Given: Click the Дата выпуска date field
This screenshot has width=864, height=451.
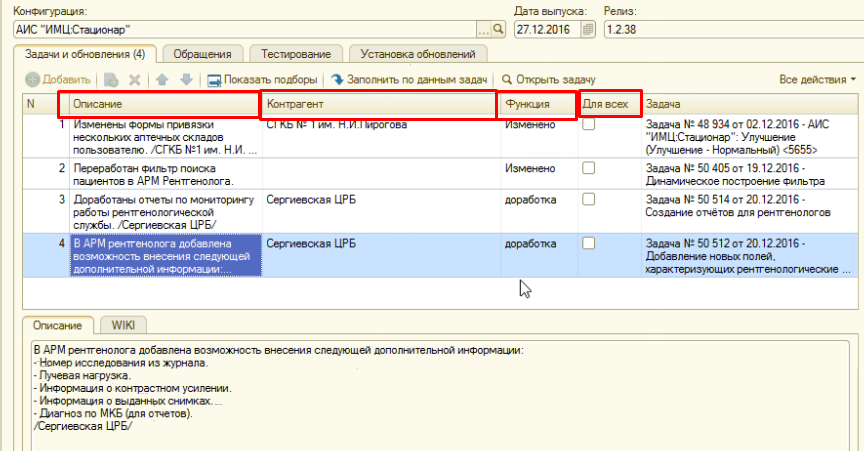Looking at the screenshot, I should point(547,29).
